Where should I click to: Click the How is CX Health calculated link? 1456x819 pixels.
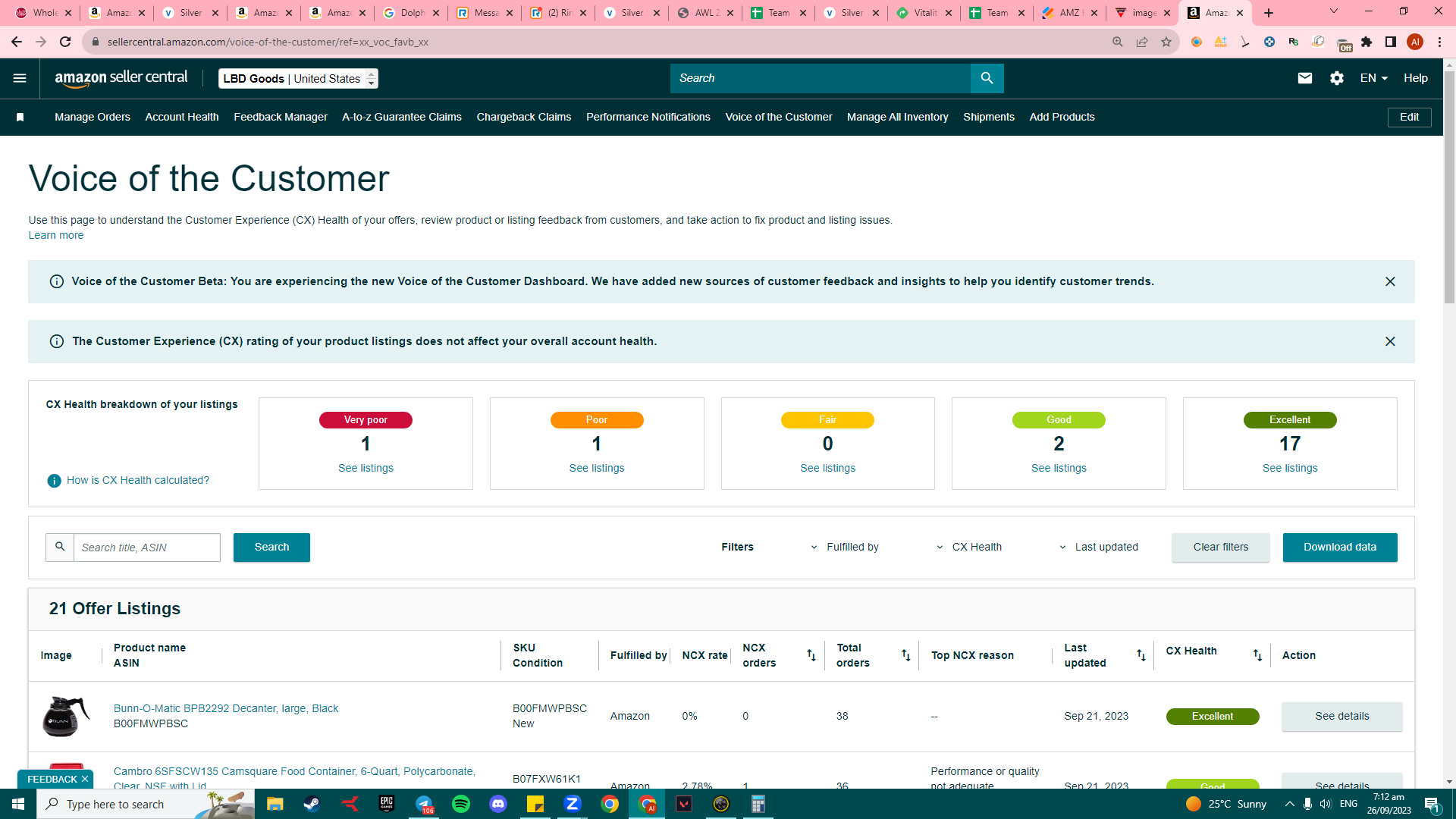coord(138,481)
